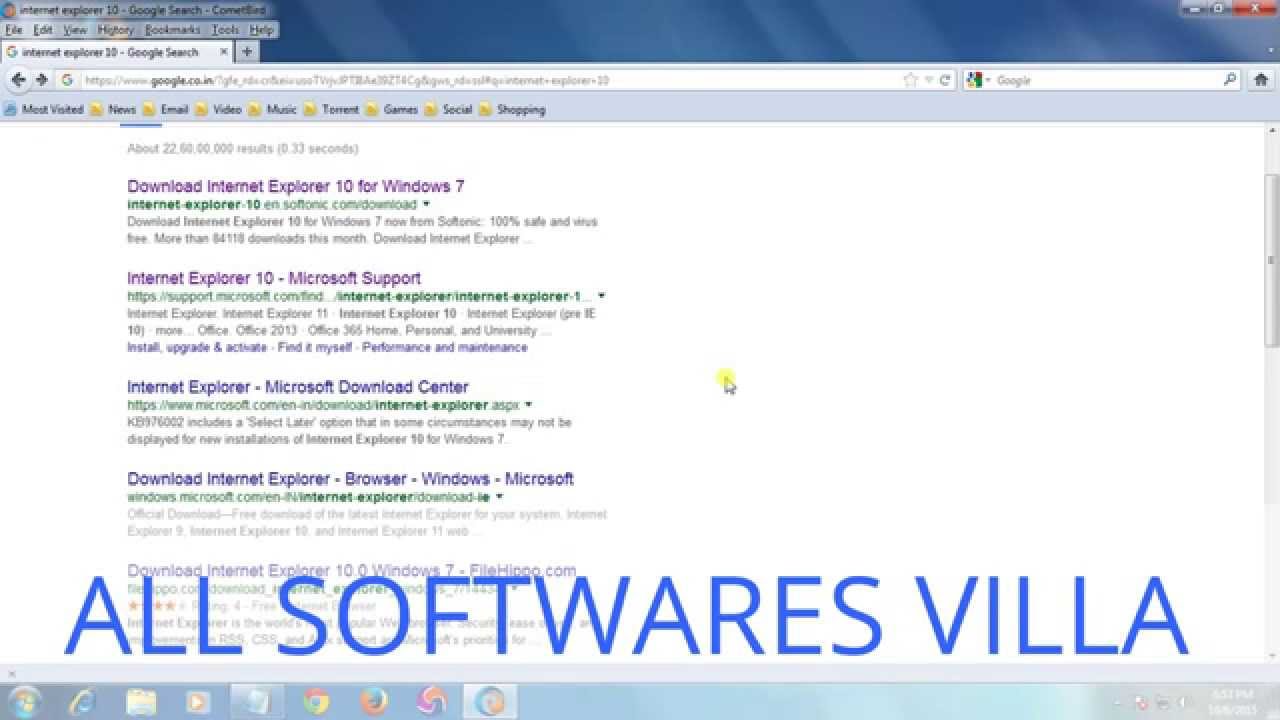1280x720 pixels.
Task: Go to the Home page icon
Action: coord(1260,80)
